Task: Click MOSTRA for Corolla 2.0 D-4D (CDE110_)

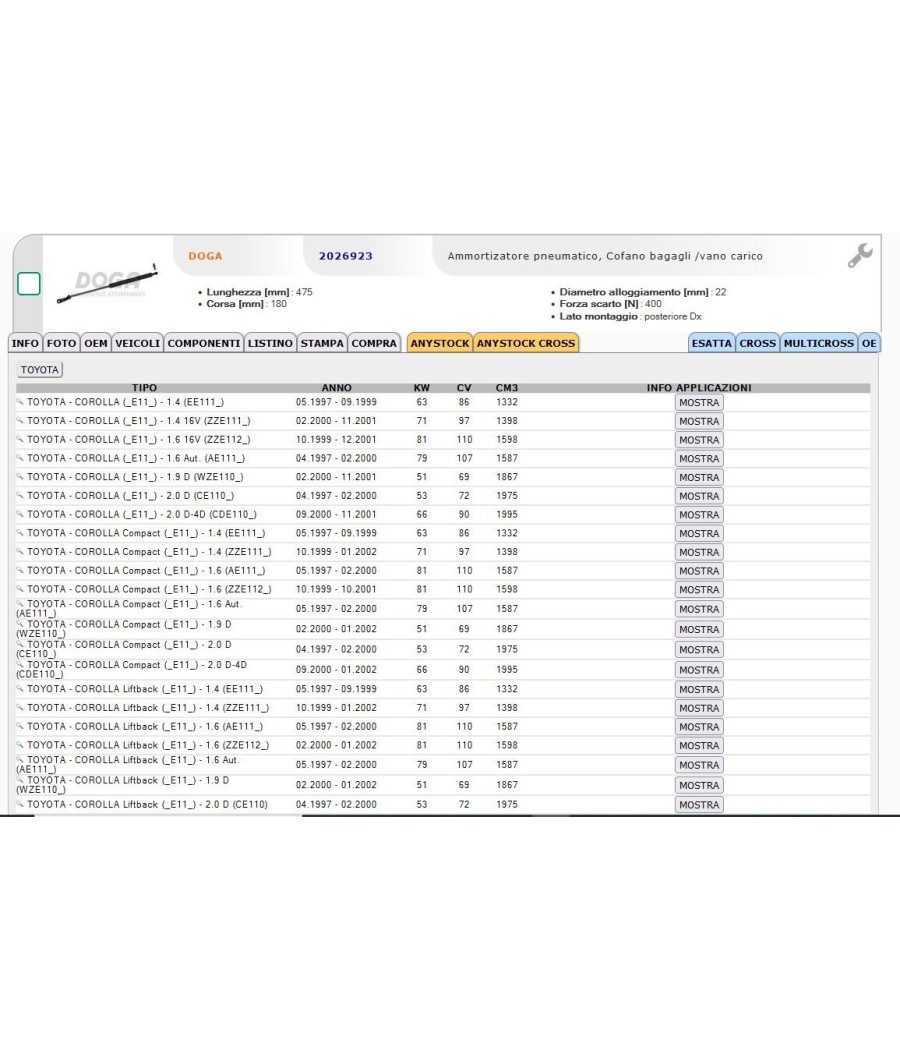Action: click(x=699, y=515)
